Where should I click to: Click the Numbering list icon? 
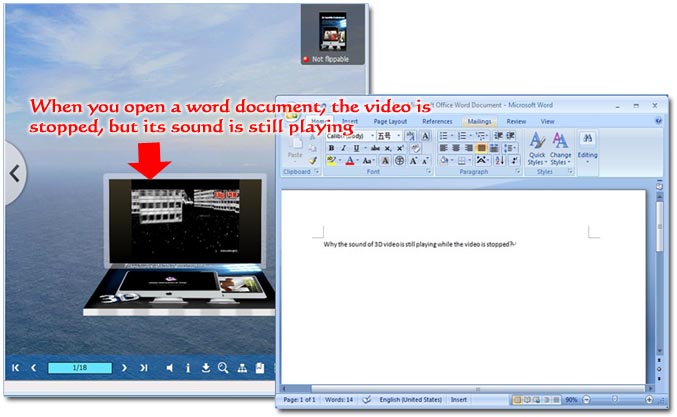click(x=464, y=136)
